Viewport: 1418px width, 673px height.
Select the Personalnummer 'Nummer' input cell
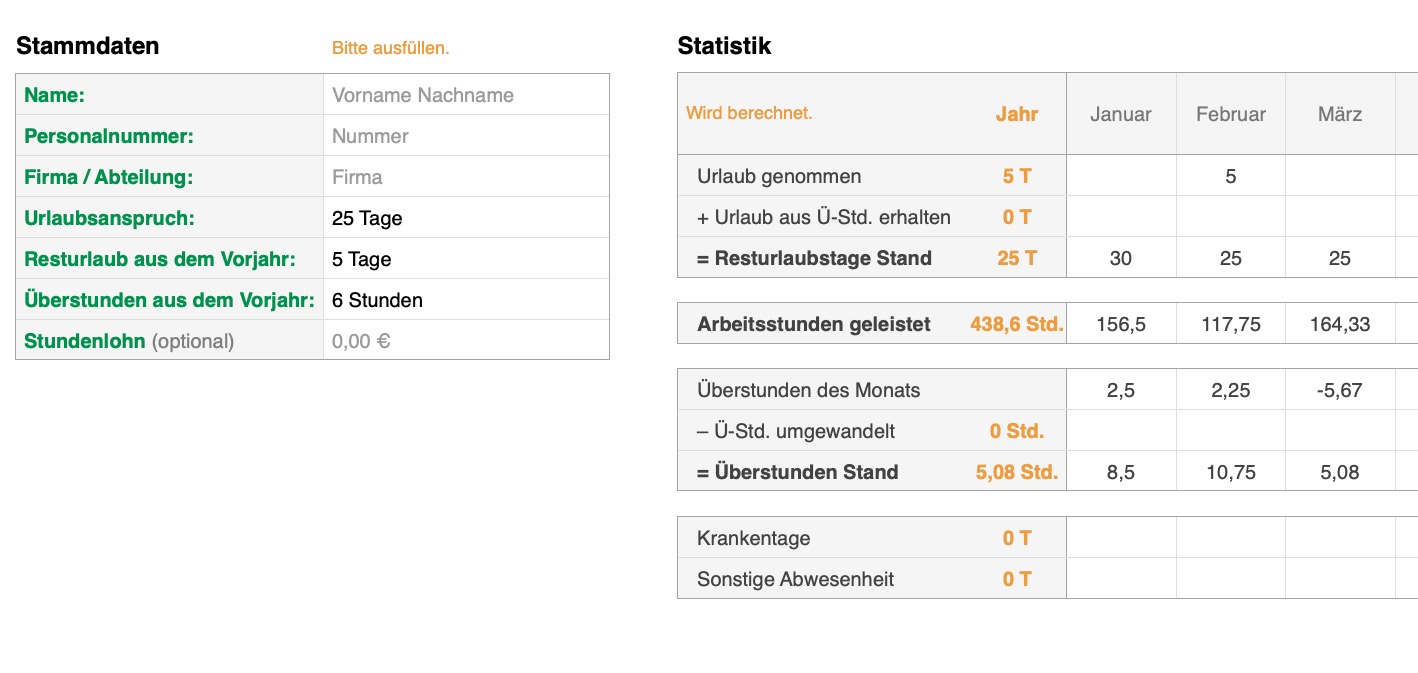click(x=466, y=136)
